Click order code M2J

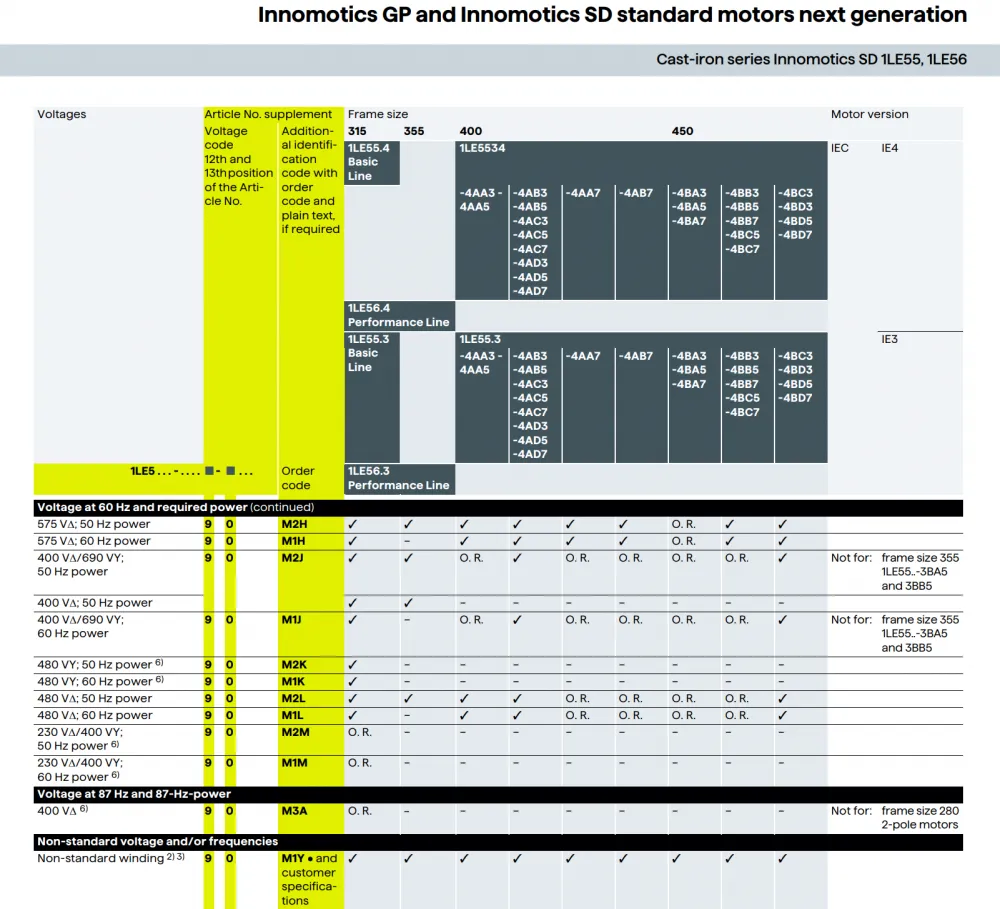coord(292,558)
